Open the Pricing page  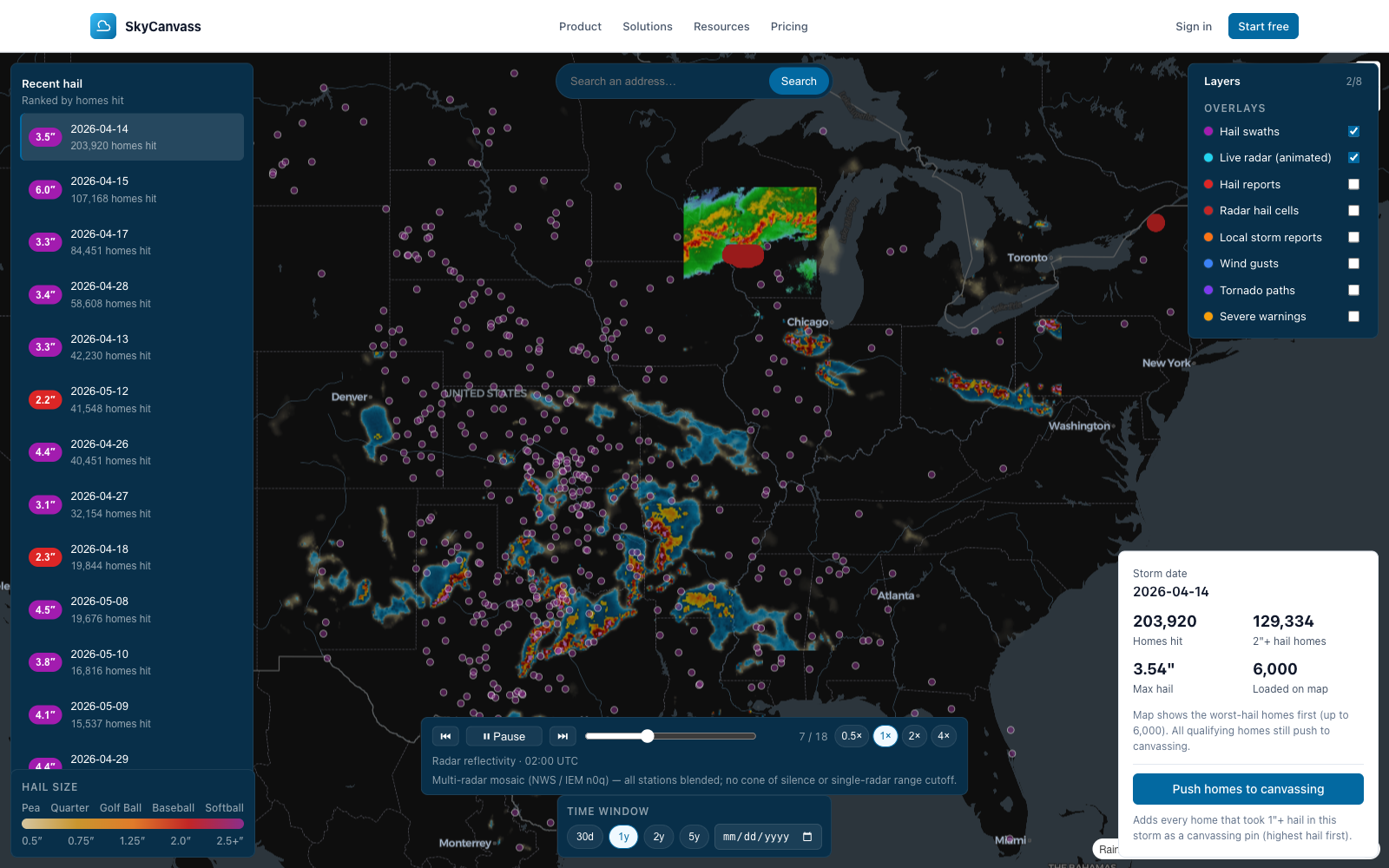pyautogui.click(x=789, y=27)
